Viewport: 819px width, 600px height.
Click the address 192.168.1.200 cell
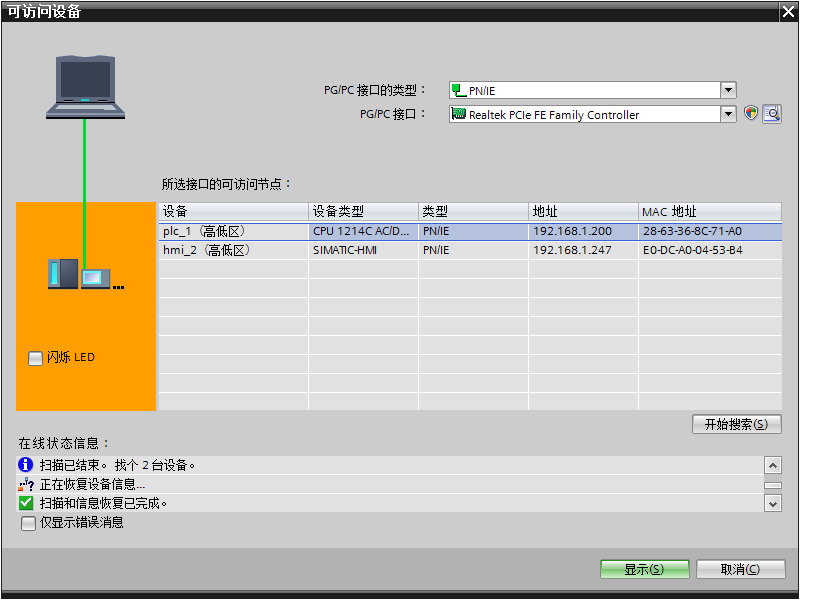click(x=583, y=231)
